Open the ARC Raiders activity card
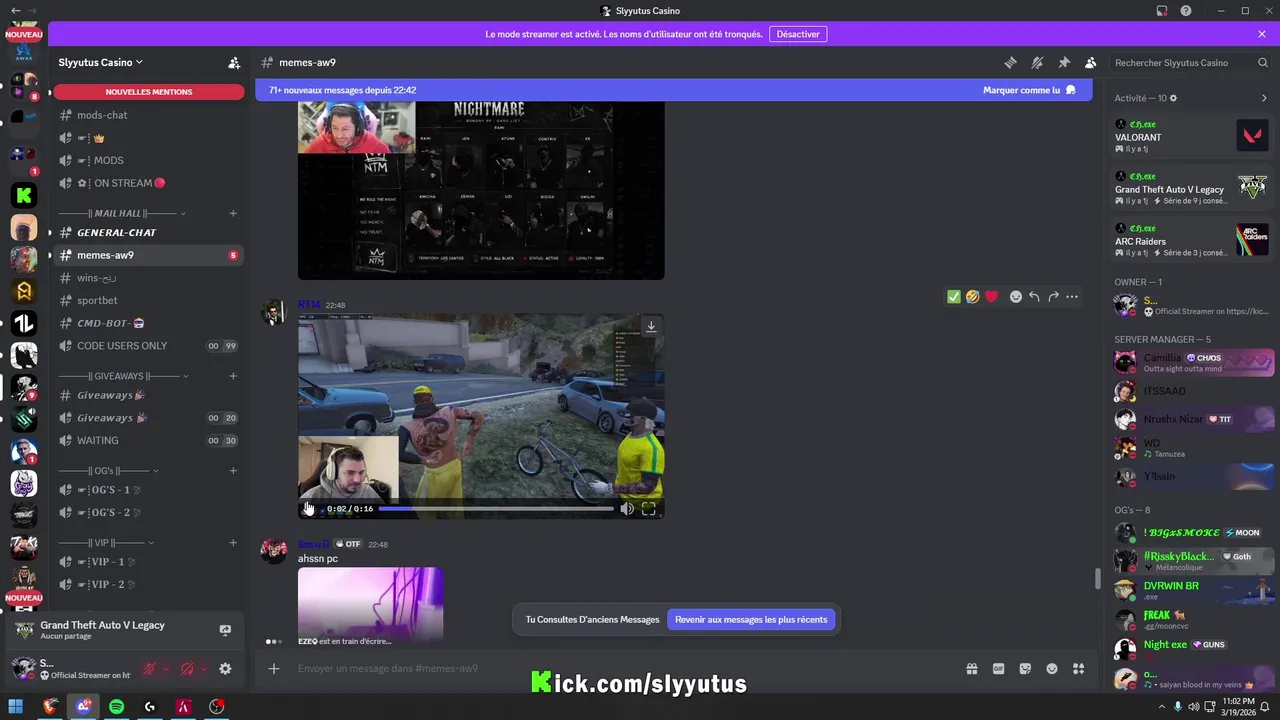 click(1192, 238)
